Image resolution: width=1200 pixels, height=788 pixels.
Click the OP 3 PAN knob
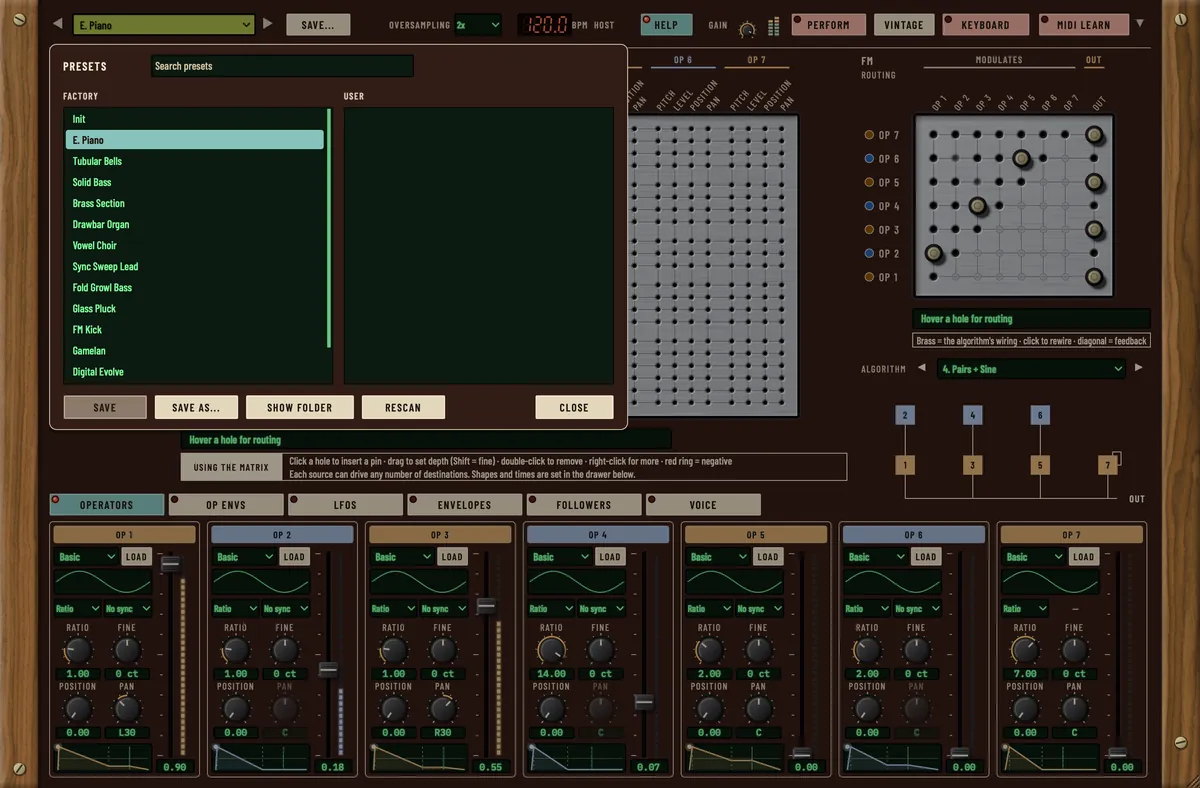pyautogui.click(x=442, y=710)
